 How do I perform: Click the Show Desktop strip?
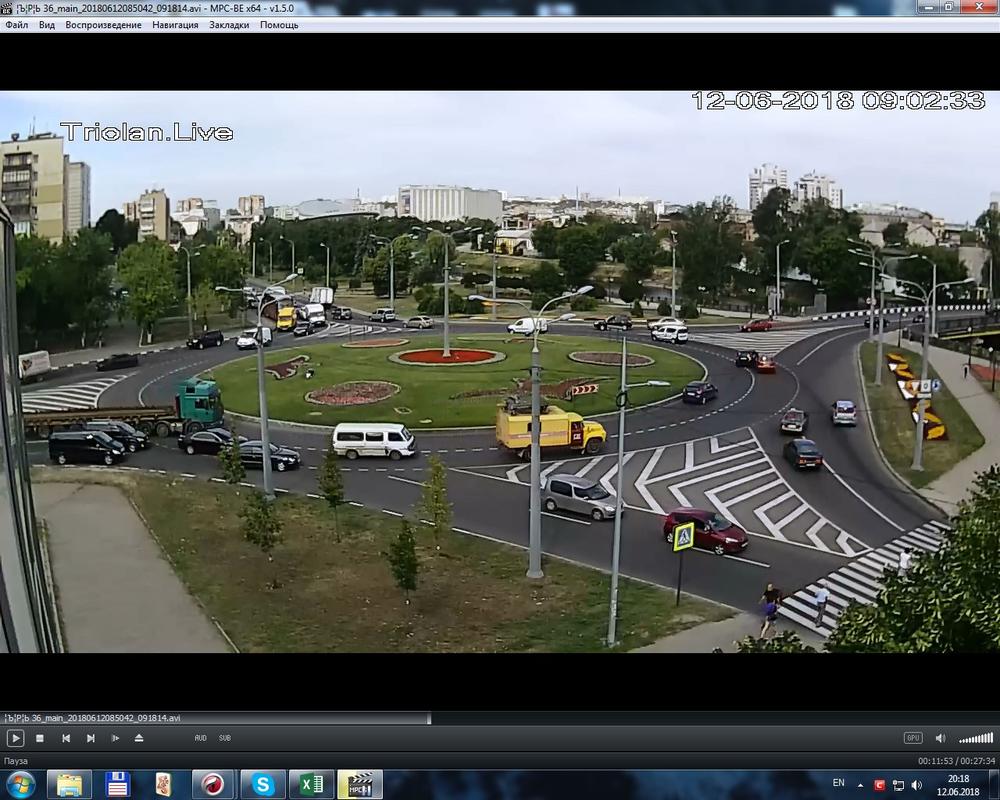pos(994,785)
